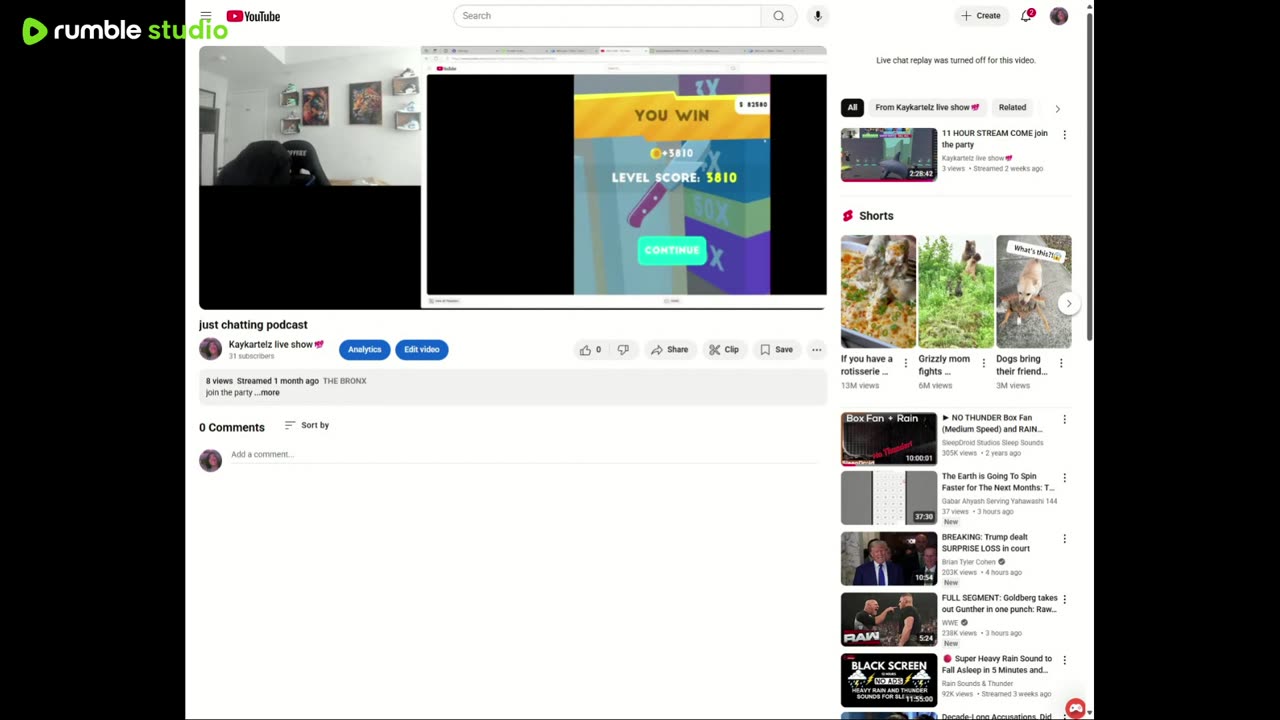Screen dimensions: 1280x720
Task: Open options for Trump SURPRISE LOSS video
Action: pyautogui.click(x=1064, y=539)
